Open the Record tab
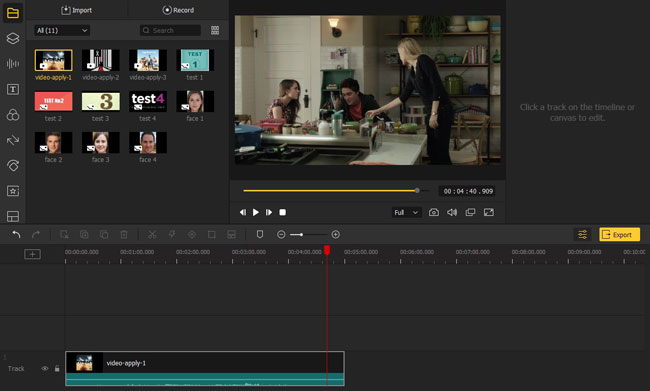Image resolution: width=650 pixels, height=391 pixels. click(178, 10)
